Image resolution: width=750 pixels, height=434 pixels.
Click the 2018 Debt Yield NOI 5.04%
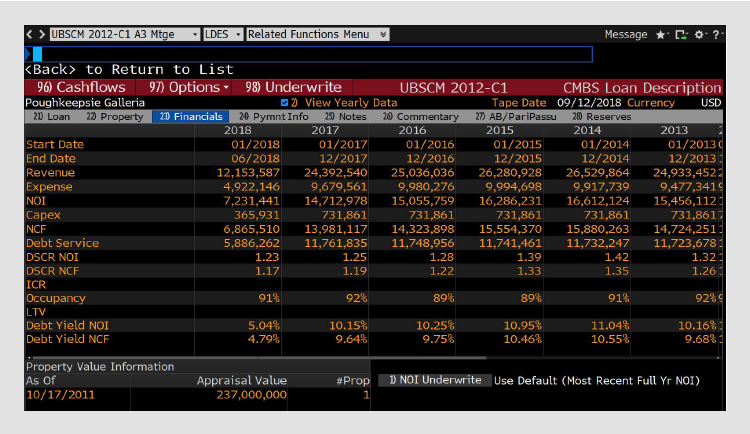[x=264, y=325]
